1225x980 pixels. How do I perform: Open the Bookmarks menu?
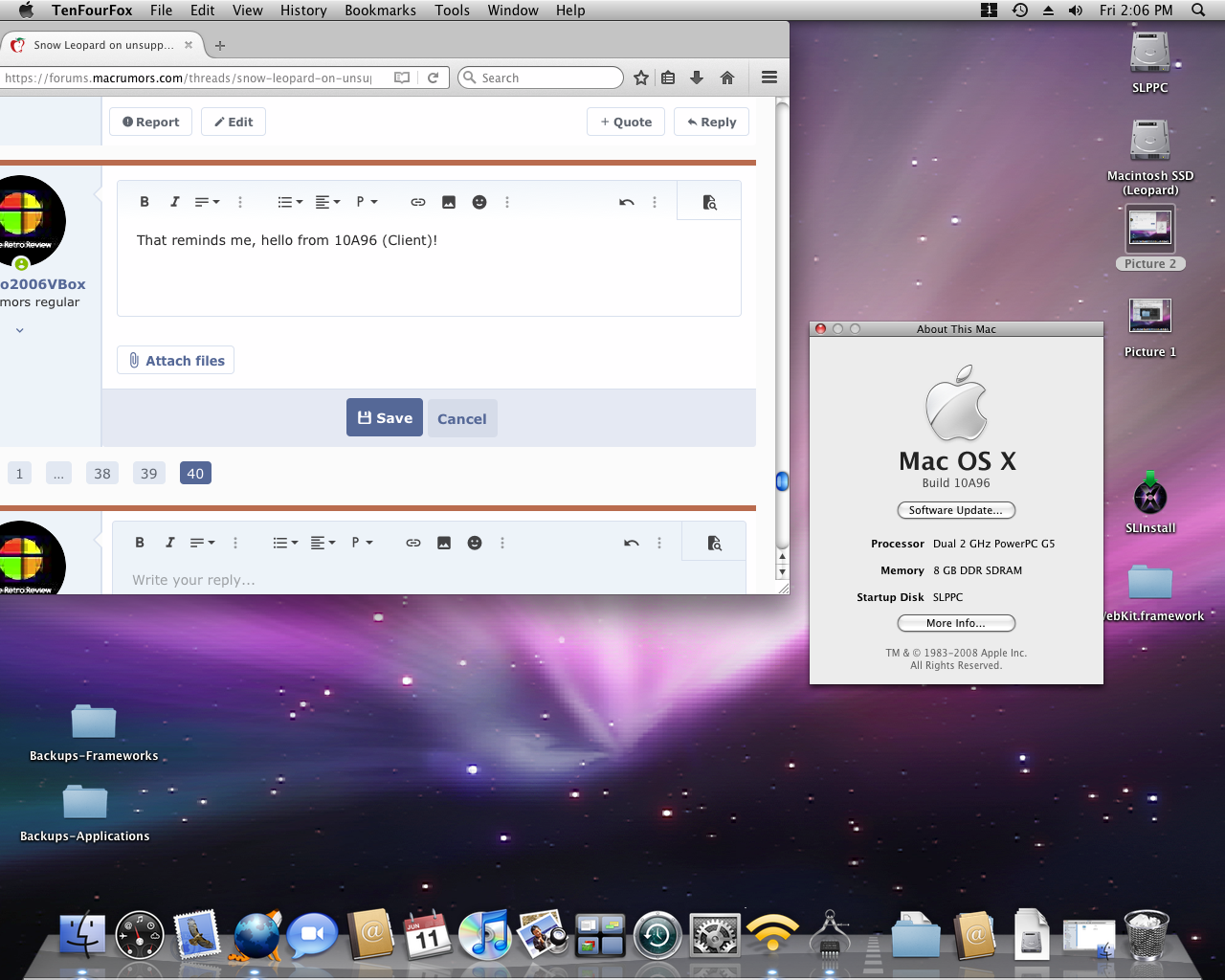380,10
